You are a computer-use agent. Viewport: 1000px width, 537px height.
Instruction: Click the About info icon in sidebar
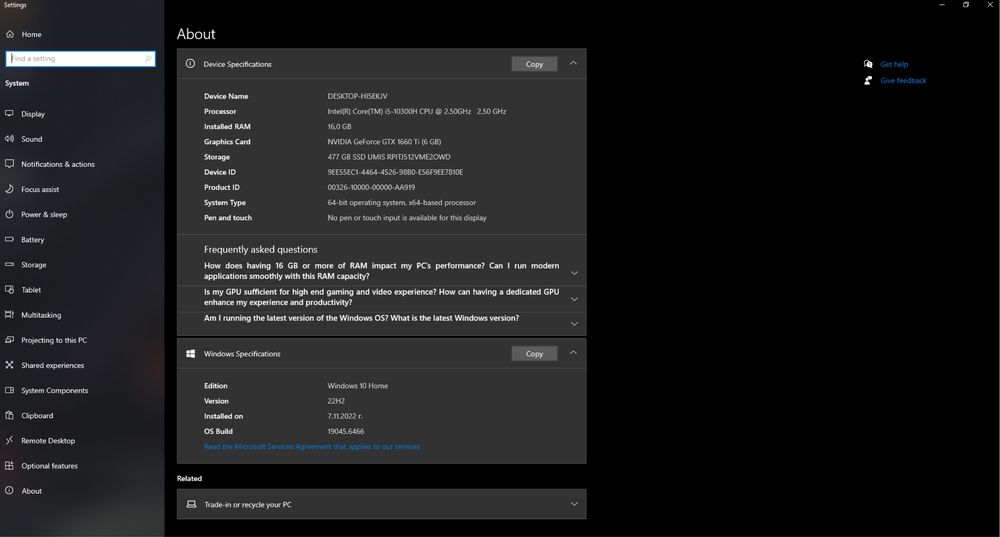(10, 491)
